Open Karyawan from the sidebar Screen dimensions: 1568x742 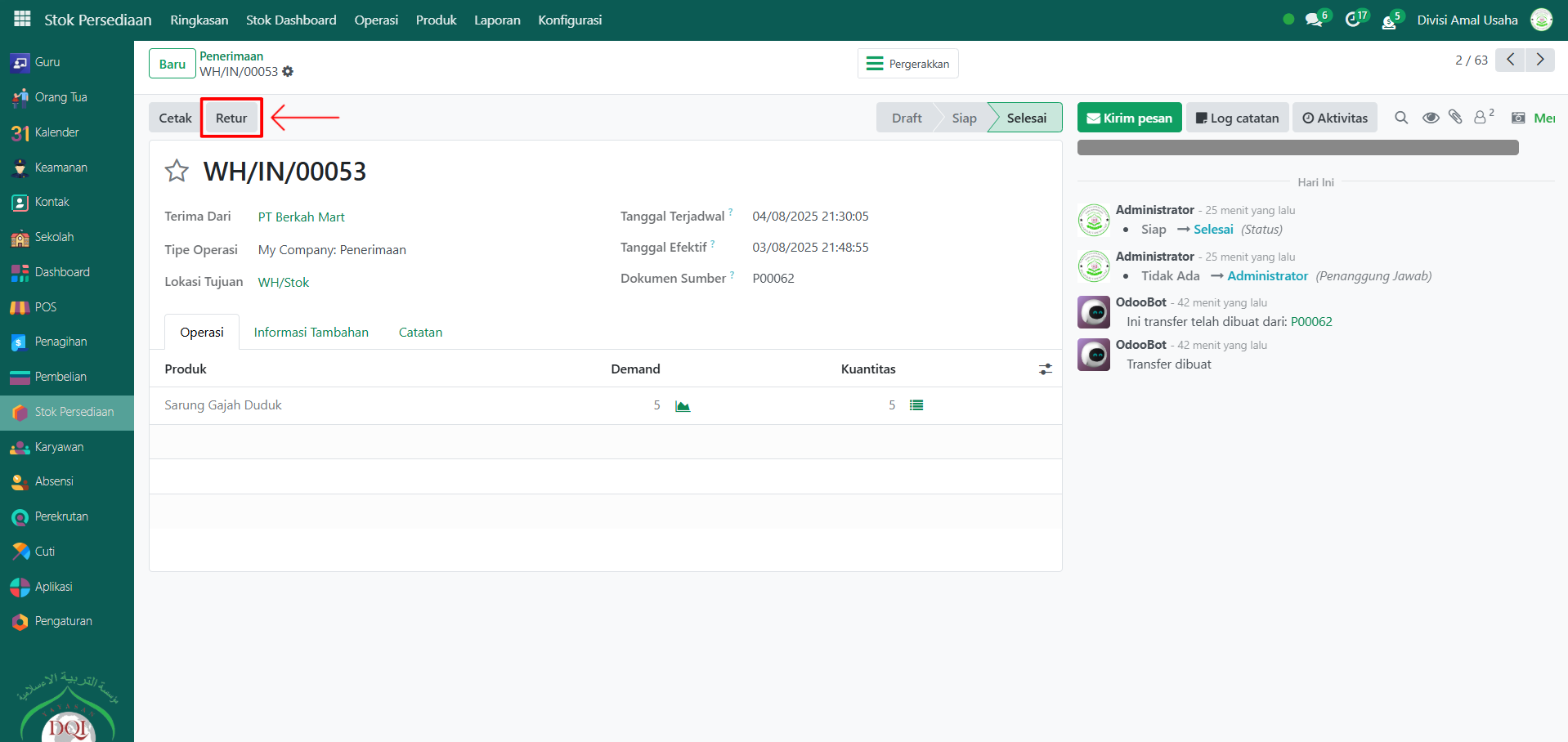(59, 447)
